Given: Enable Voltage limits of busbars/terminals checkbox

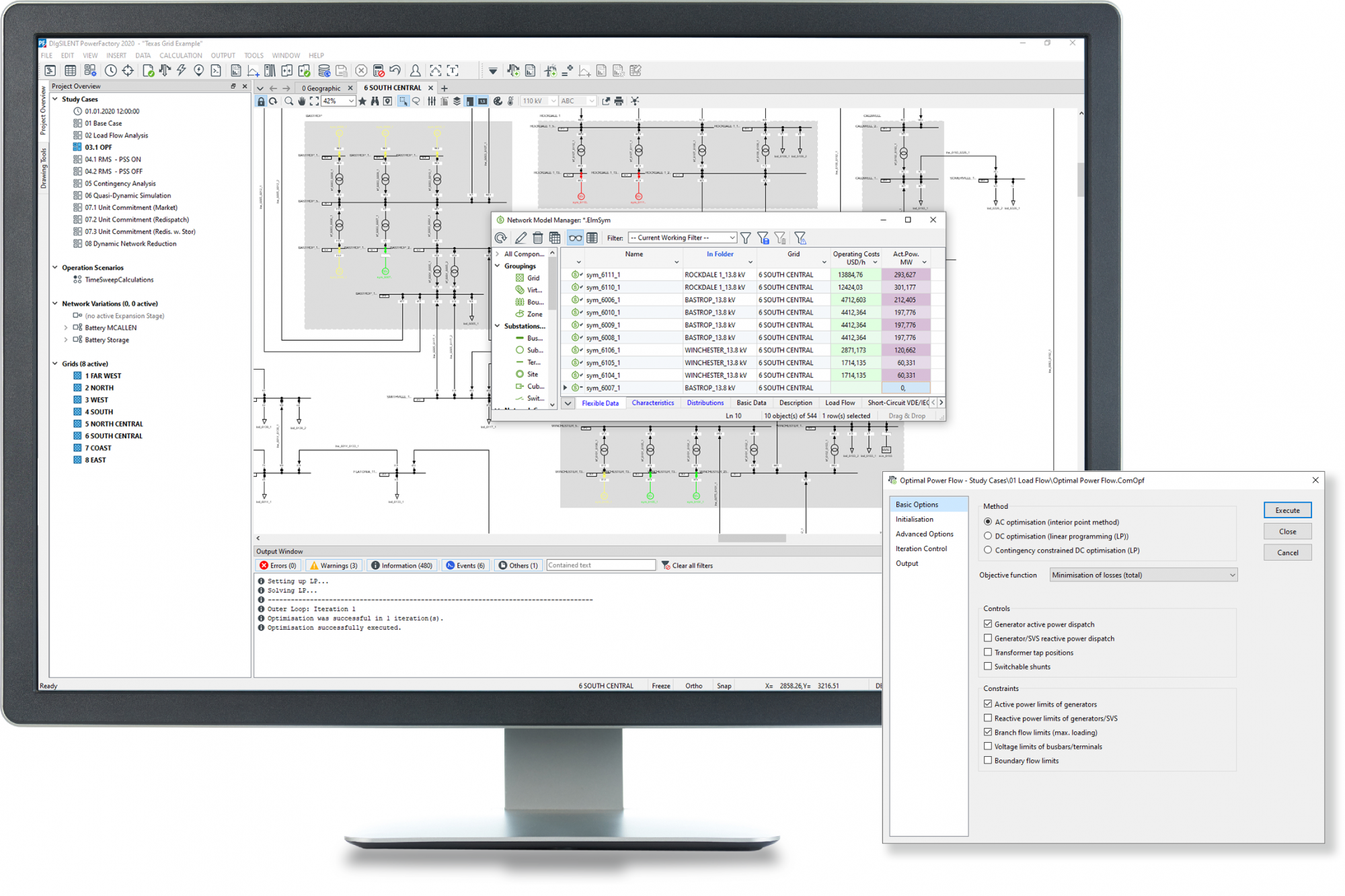Looking at the screenshot, I should point(988,747).
